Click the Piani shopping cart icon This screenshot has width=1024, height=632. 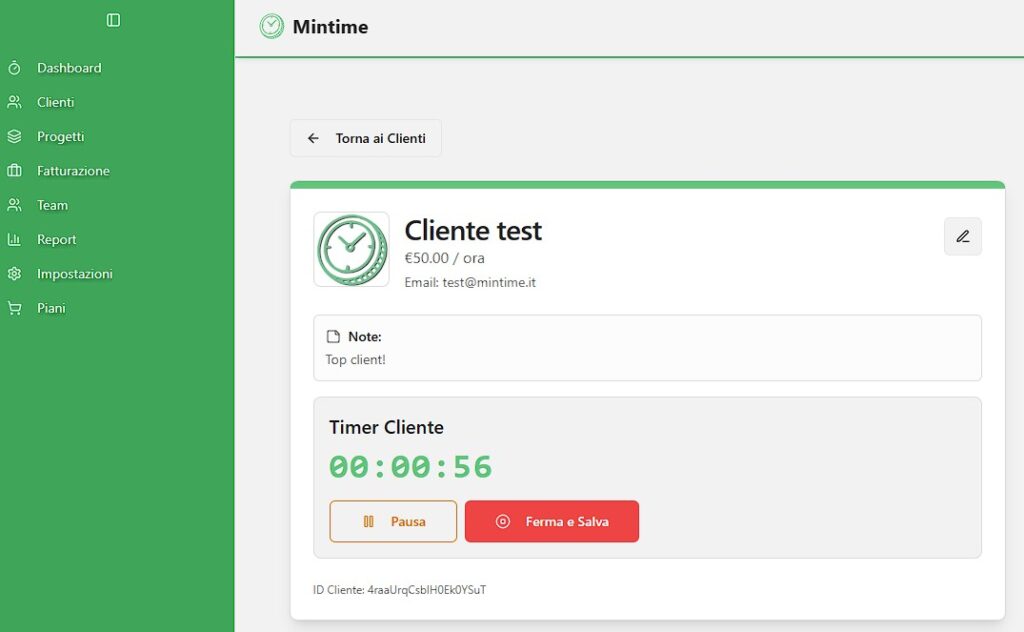click(14, 308)
